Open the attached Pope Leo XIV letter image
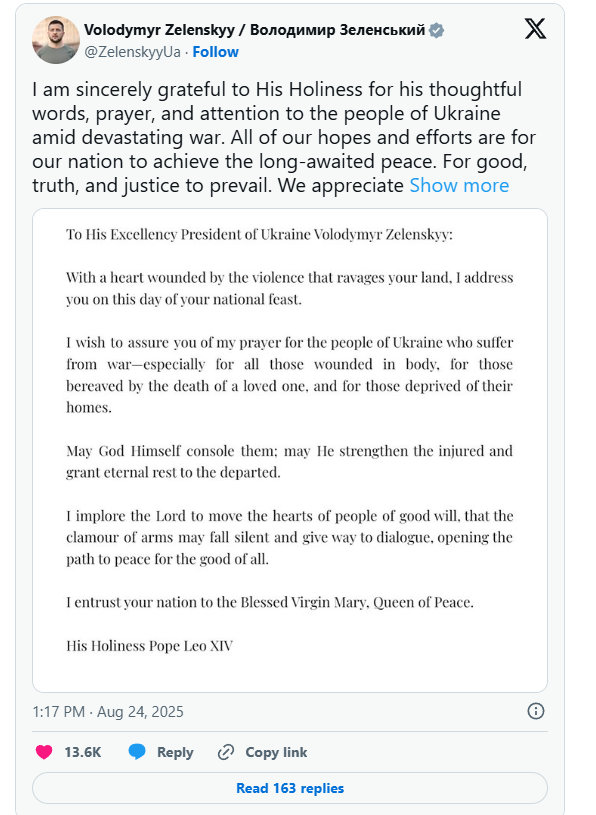The height and width of the screenshot is (815, 596). tap(290, 451)
